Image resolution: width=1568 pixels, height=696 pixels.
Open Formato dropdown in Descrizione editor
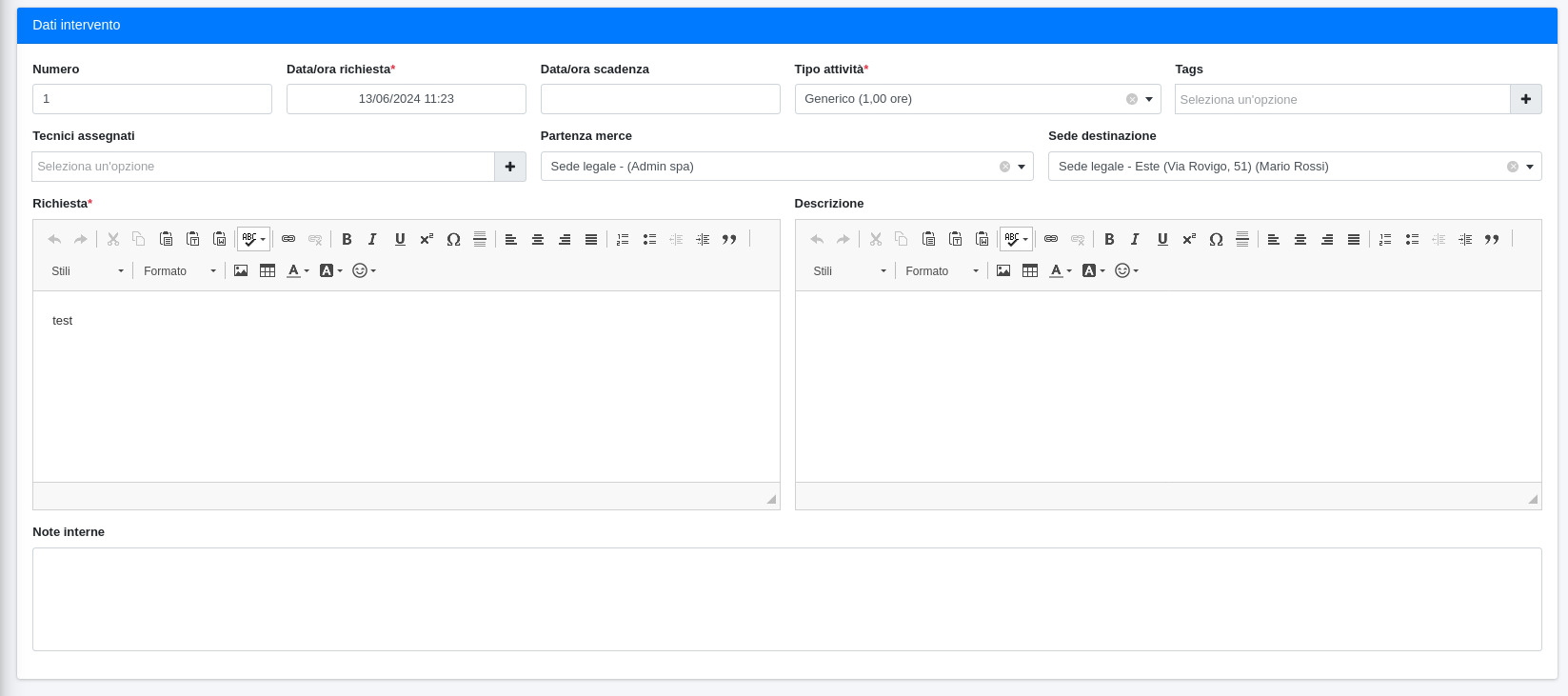pos(942,271)
